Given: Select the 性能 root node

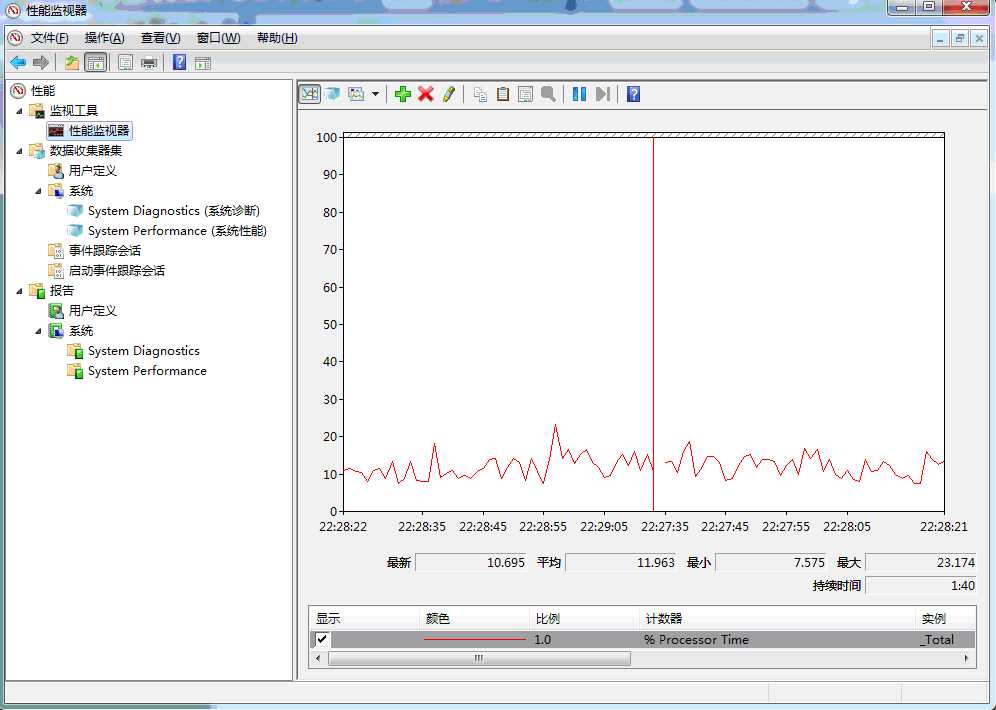Looking at the screenshot, I should [43, 91].
